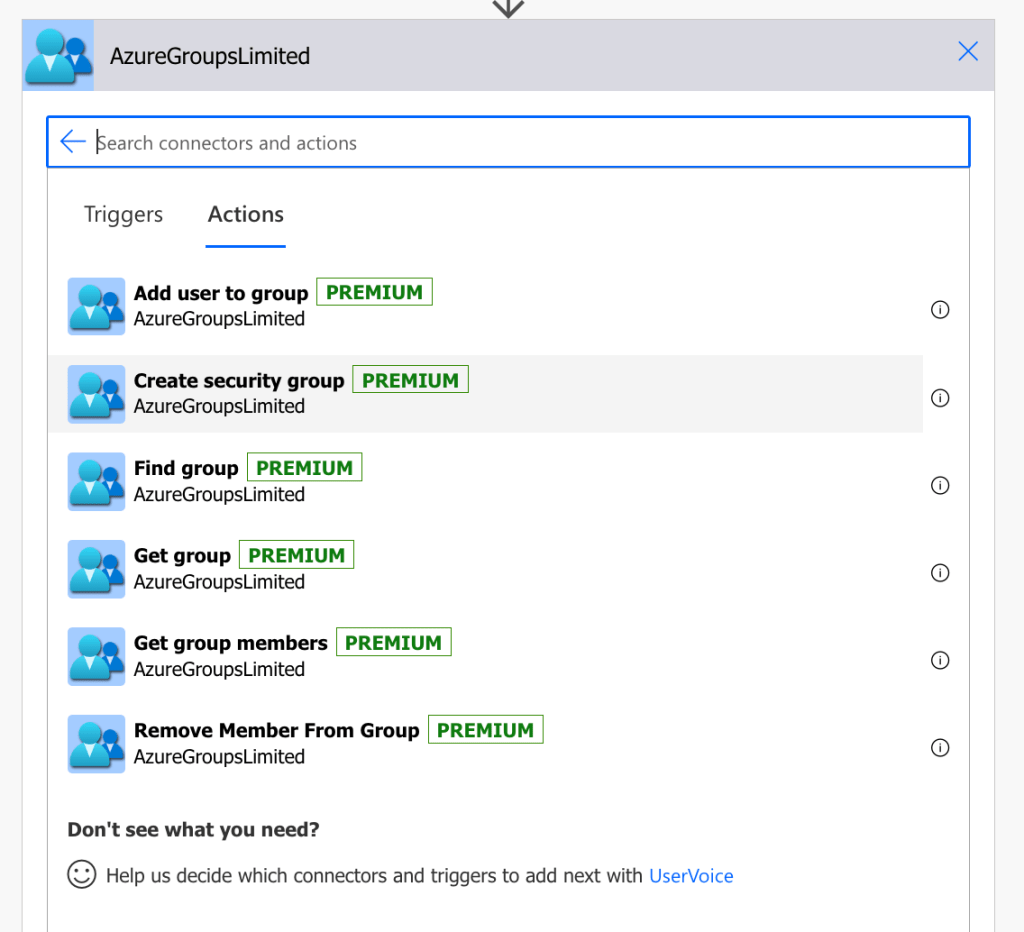Click the Find group connector icon
This screenshot has width=1024, height=932.
[96, 481]
